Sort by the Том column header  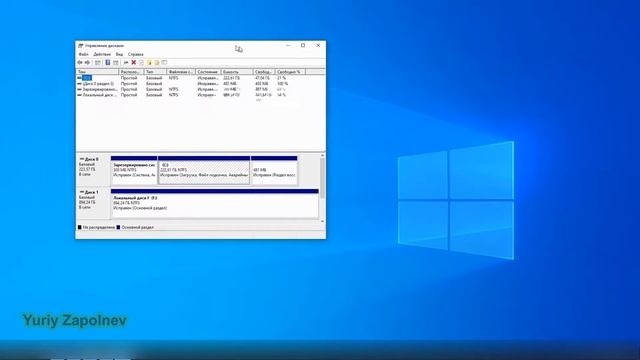[x=97, y=72]
